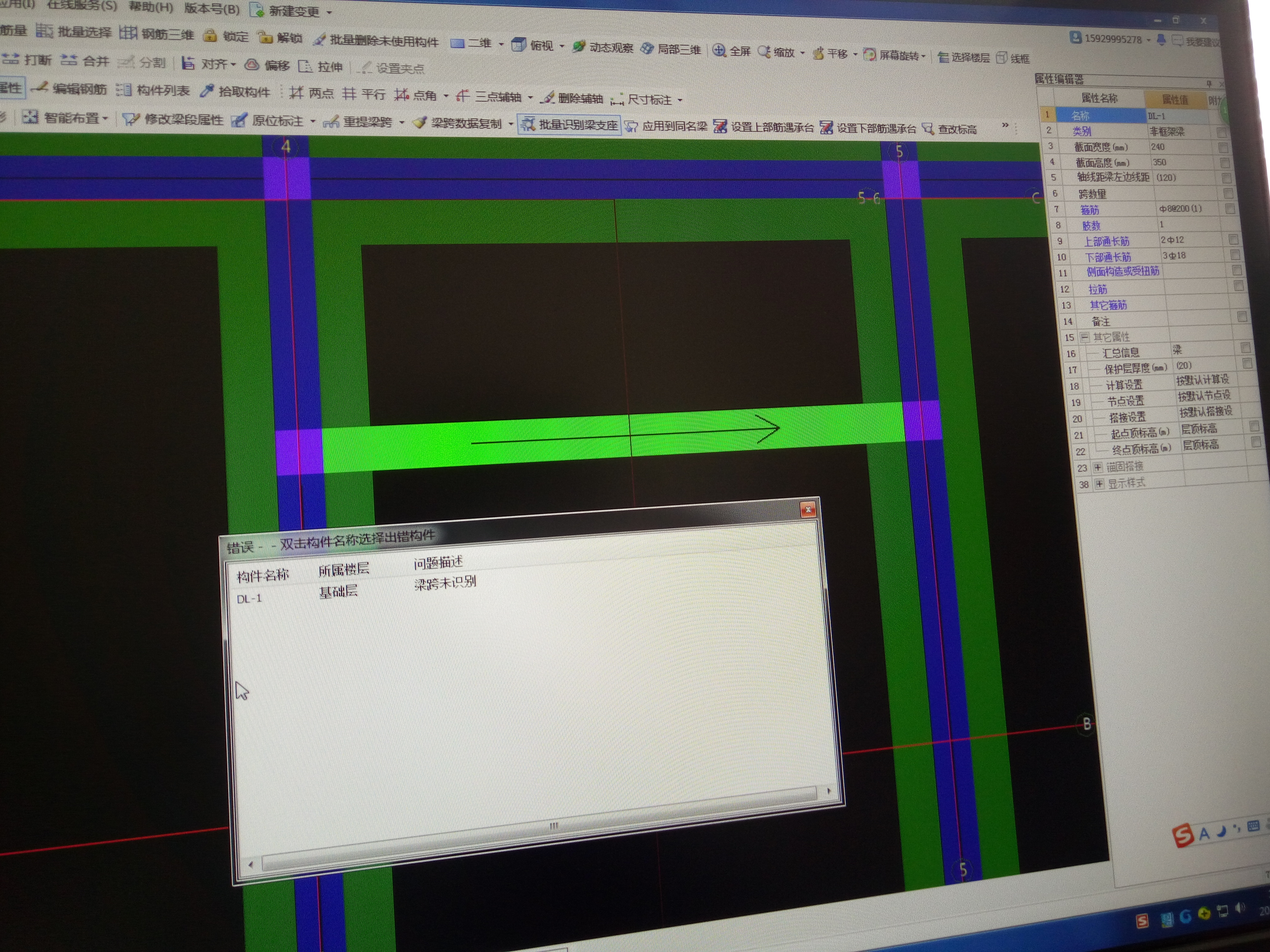1270x952 pixels.
Task: Open the 屏幕旋转 dropdown arrow
Action: pos(923,56)
